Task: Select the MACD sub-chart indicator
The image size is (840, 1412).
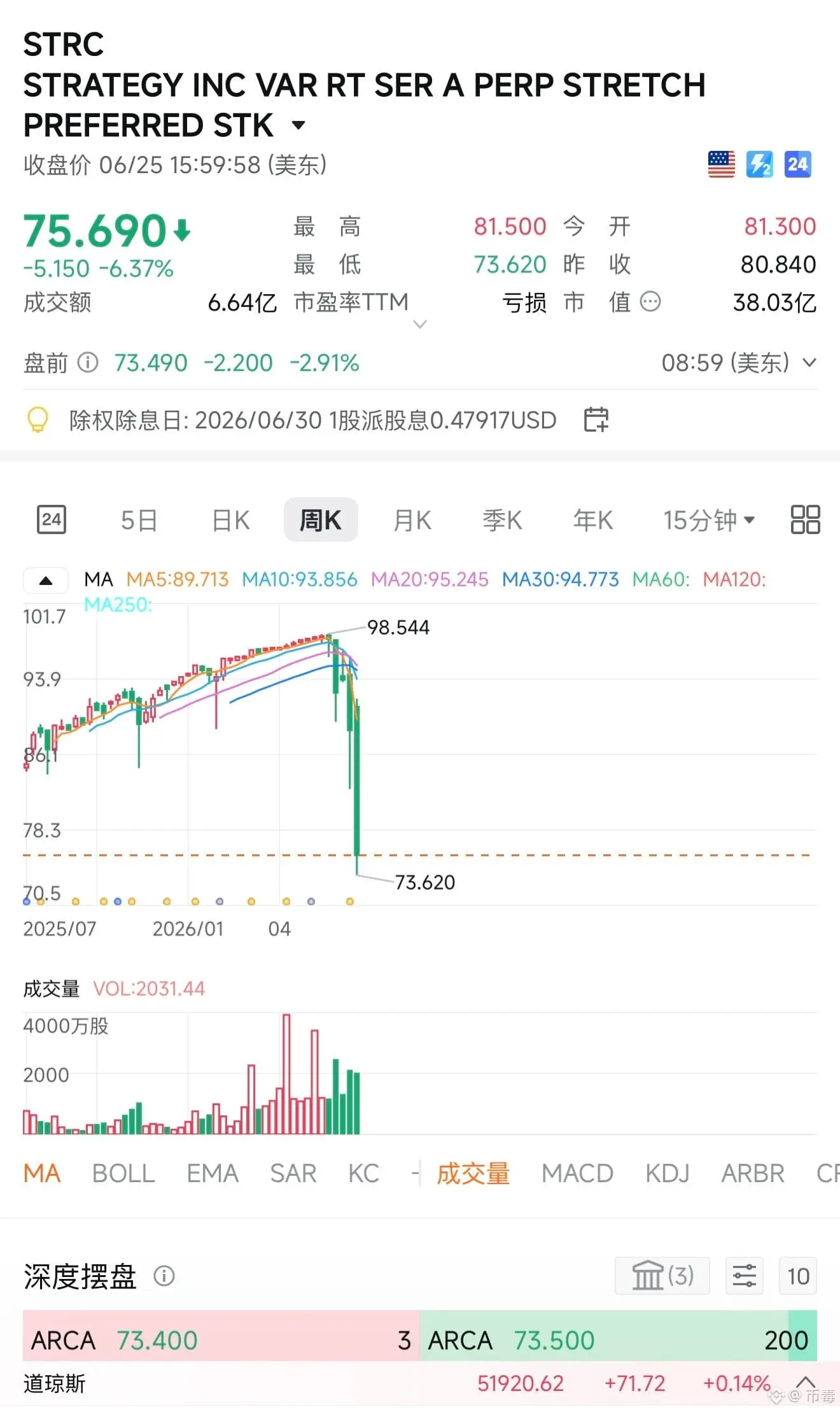Action: pyautogui.click(x=577, y=1173)
